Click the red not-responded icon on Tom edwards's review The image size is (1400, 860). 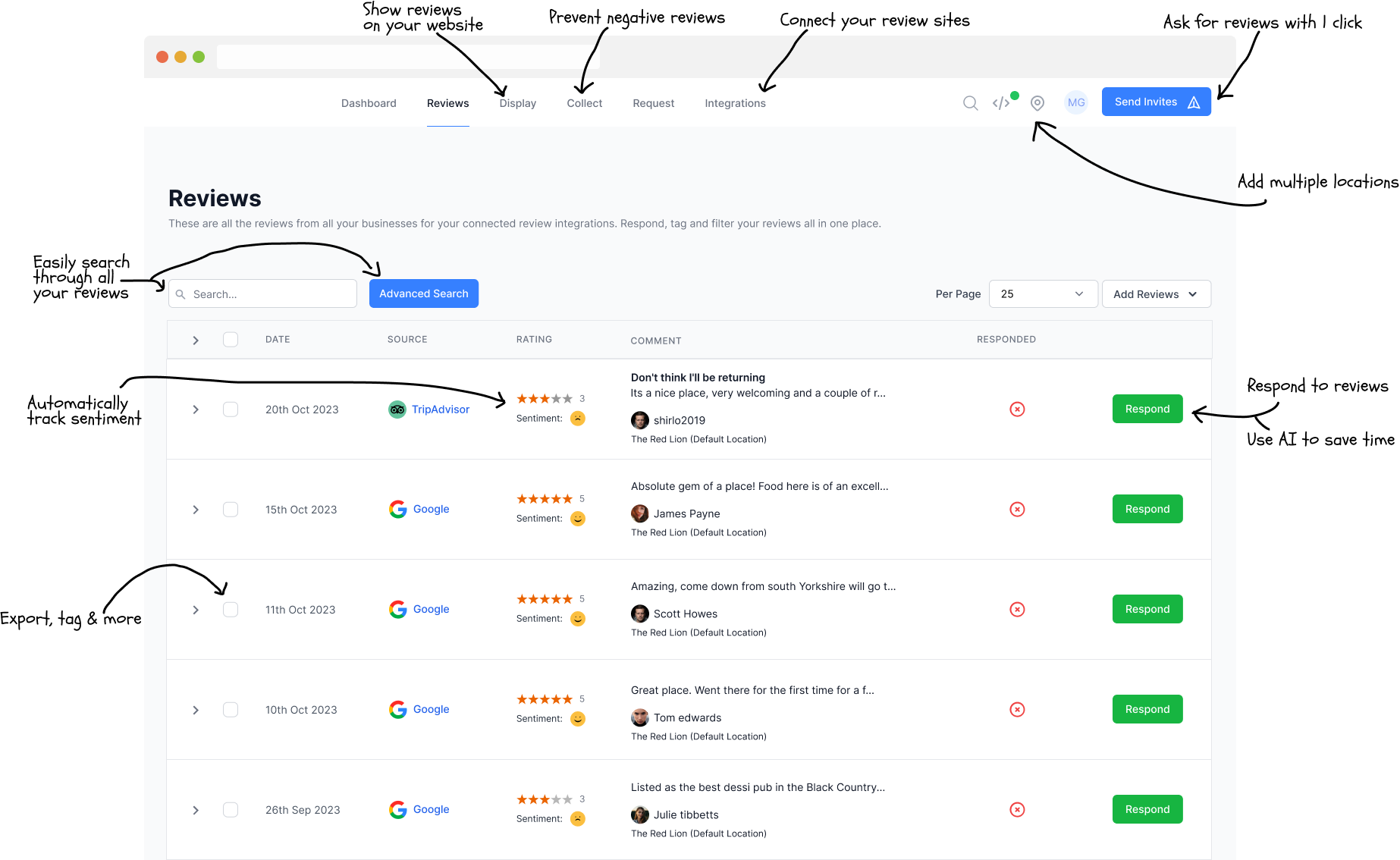click(x=1017, y=710)
